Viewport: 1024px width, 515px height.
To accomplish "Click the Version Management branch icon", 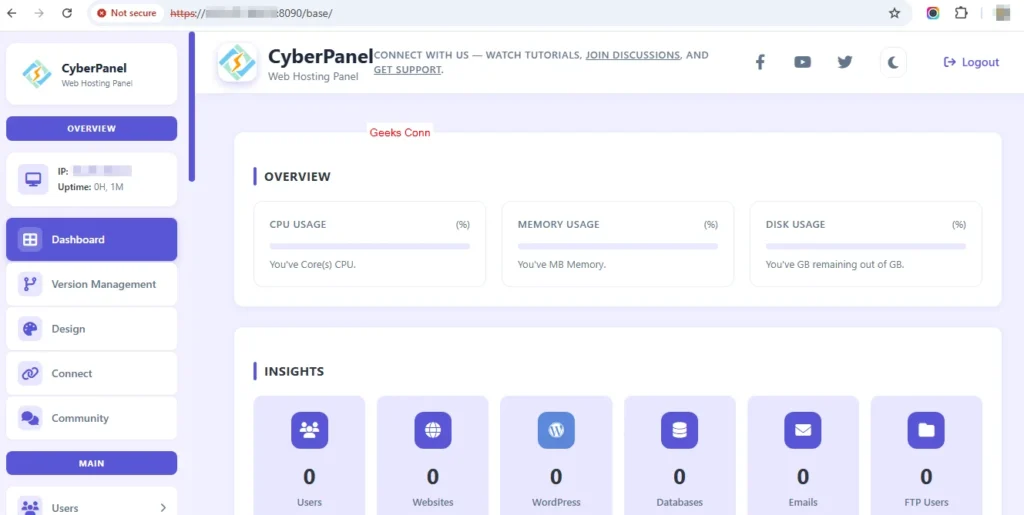I will (30, 284).
